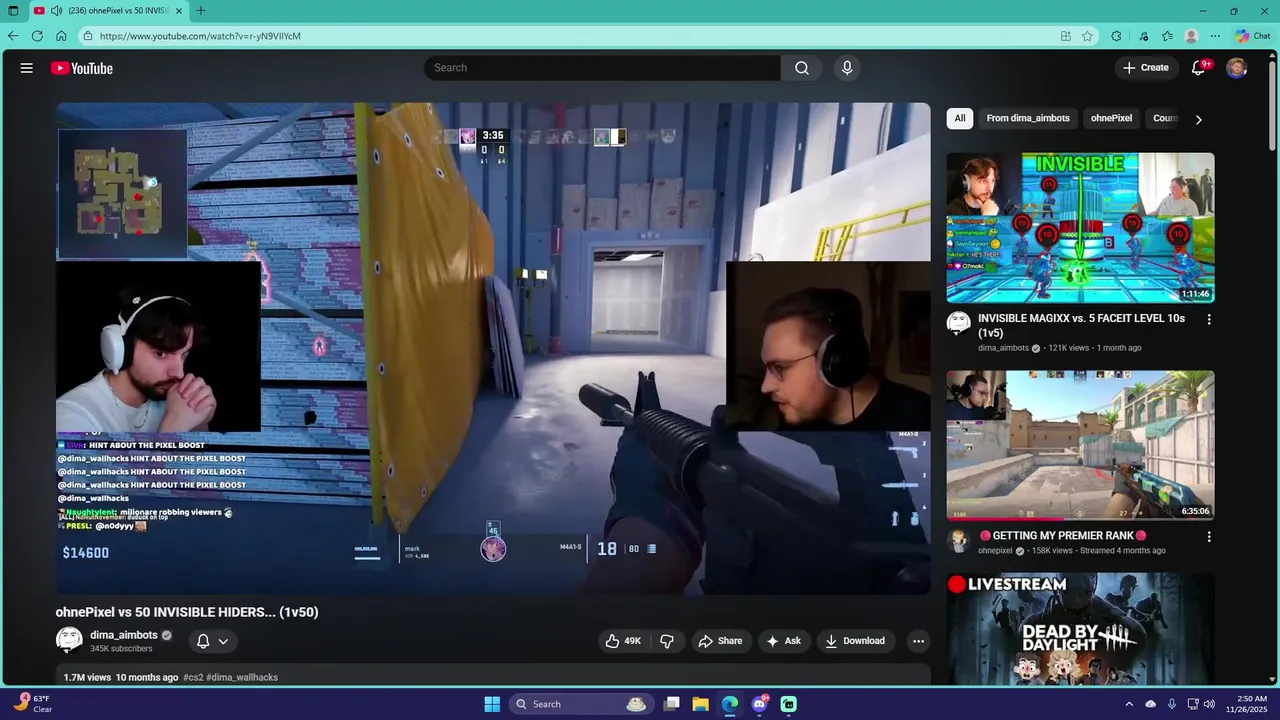Select the ohnePixel filter chip
1280x720 pixels.
(x=1111, y=118)
